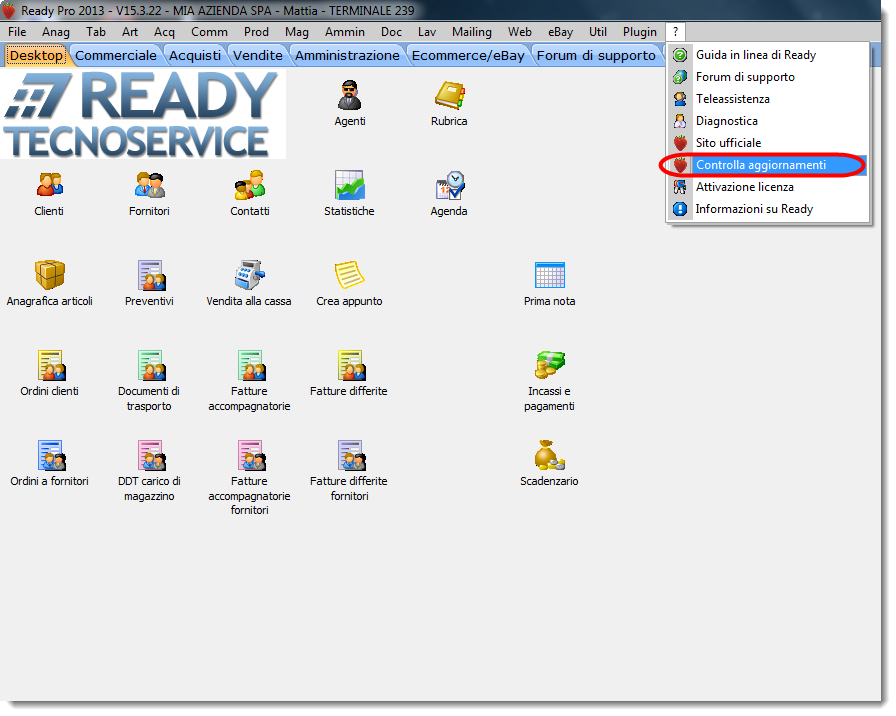Screen dimensions: 896x716
Task: Switch to the Amministrazione tab
Action: 347,55
